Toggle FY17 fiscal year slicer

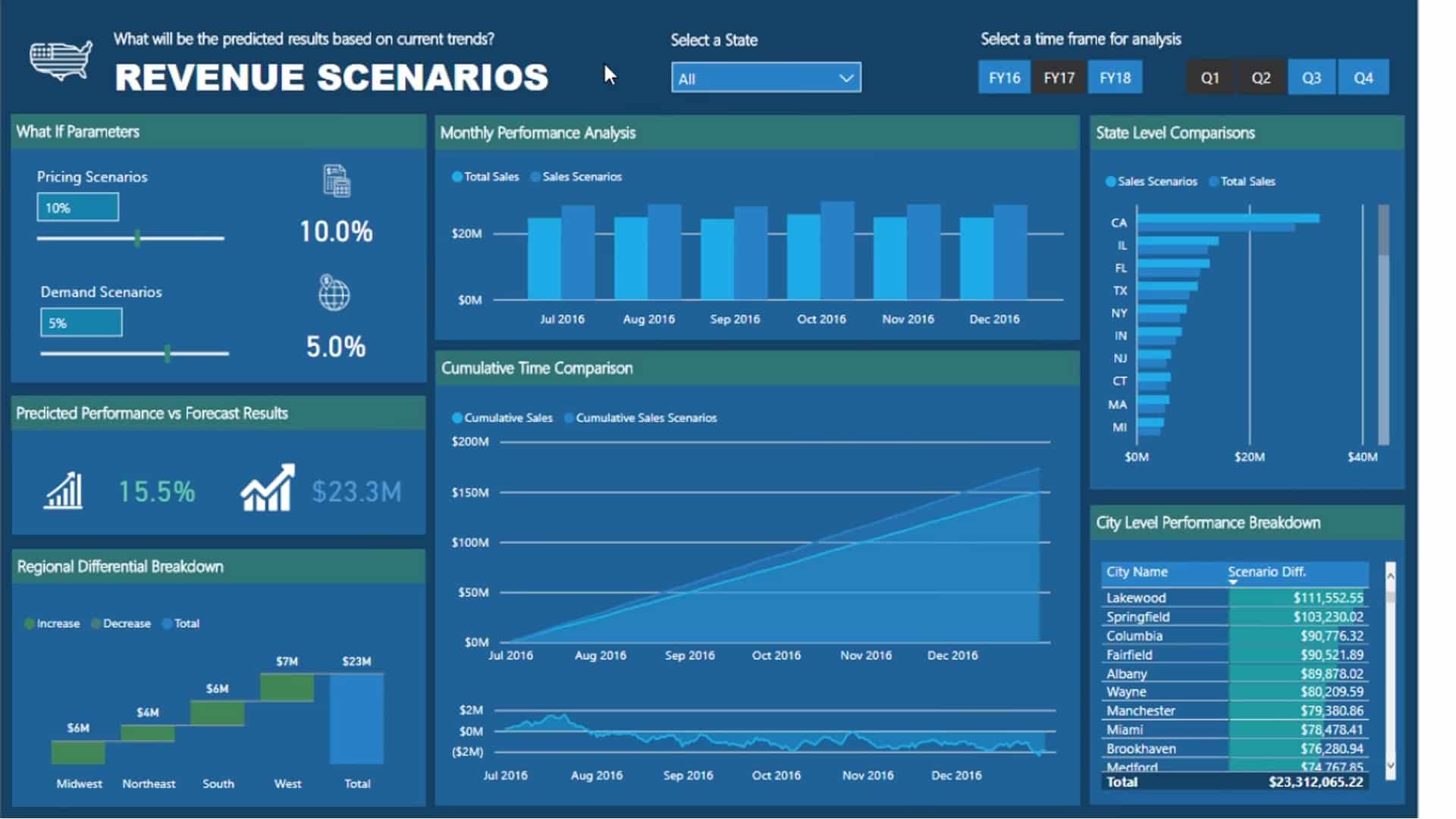click(x=1059, y=77)
